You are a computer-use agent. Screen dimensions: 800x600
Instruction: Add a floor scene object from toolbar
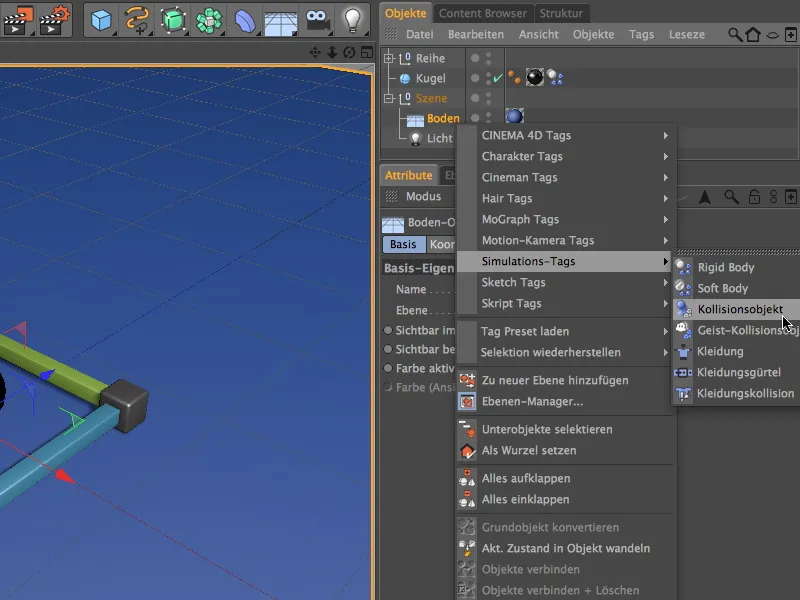281,21
